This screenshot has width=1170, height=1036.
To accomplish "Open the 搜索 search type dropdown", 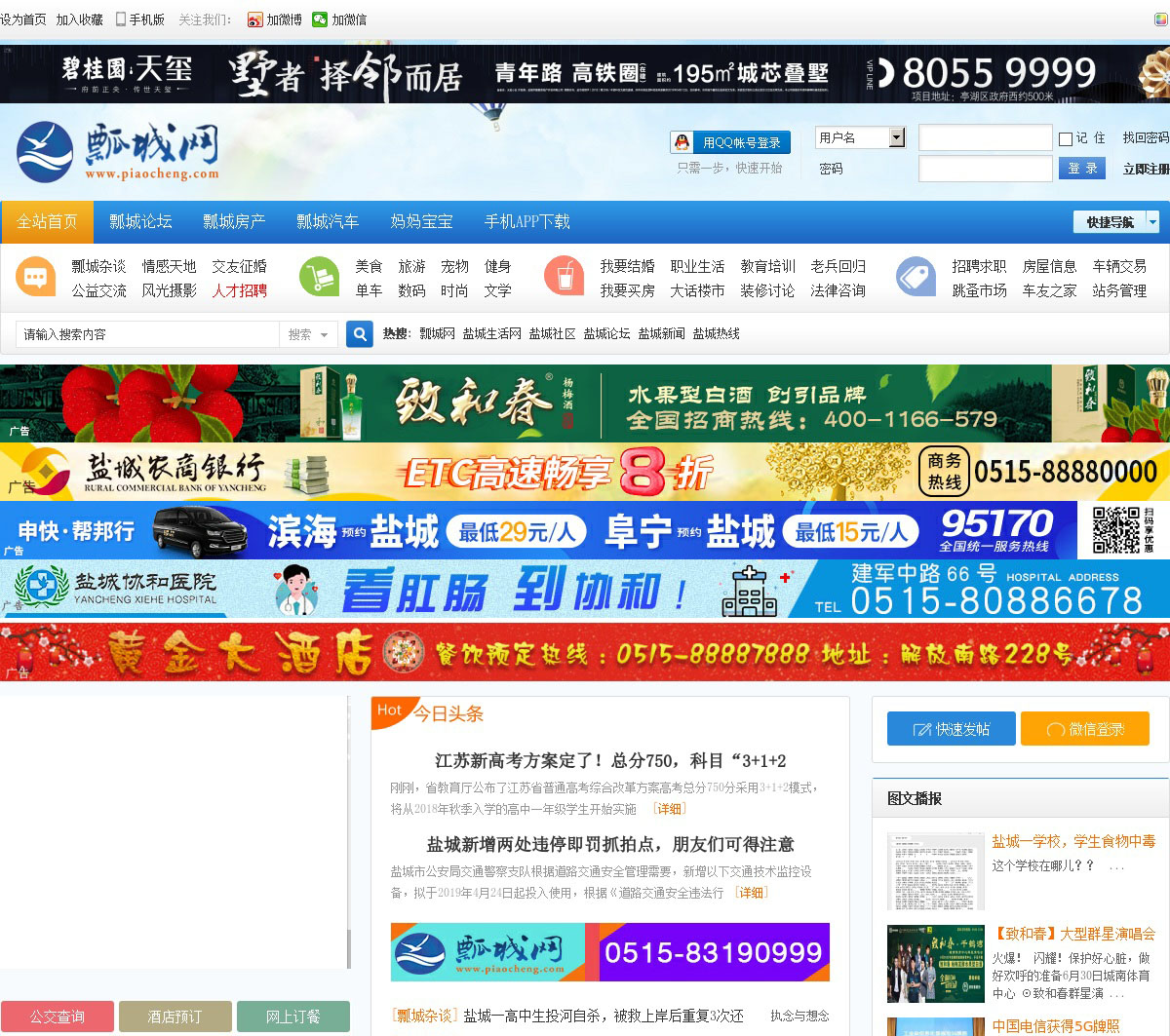I will click(x=309, y=334).
